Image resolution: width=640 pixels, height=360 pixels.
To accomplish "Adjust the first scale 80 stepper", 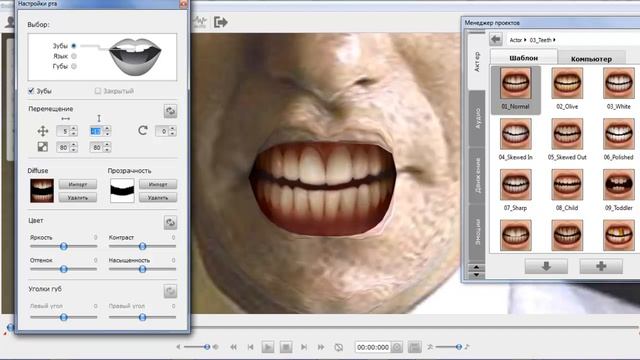I will (74, 147).
